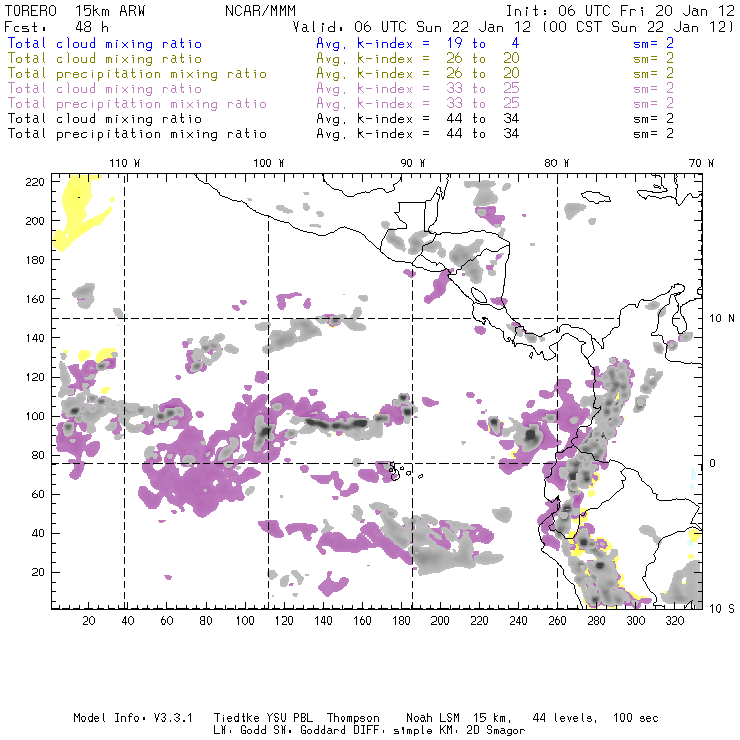Select the "44 levels," text
The width and height of the screenshot is (740, 740).
(x=565, y=718)
